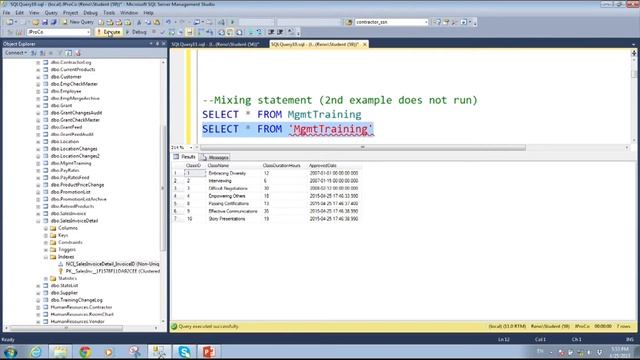The width and height of the screenshot is (640, 360).
Task: Click the Paste toolbar icon
Action: click(x=157, y=22)
